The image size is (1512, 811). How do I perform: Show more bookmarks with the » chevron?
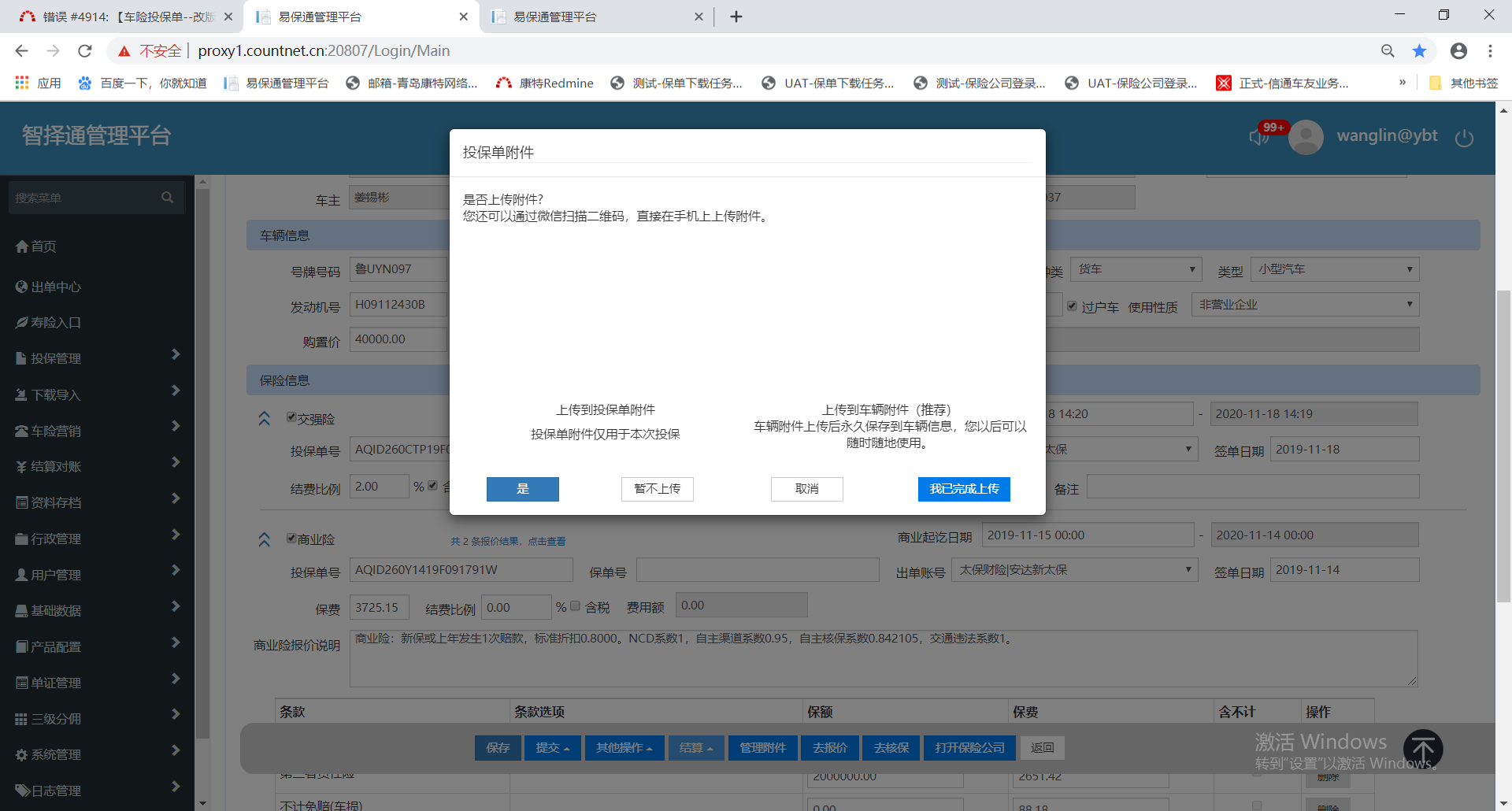(1403, 82)
